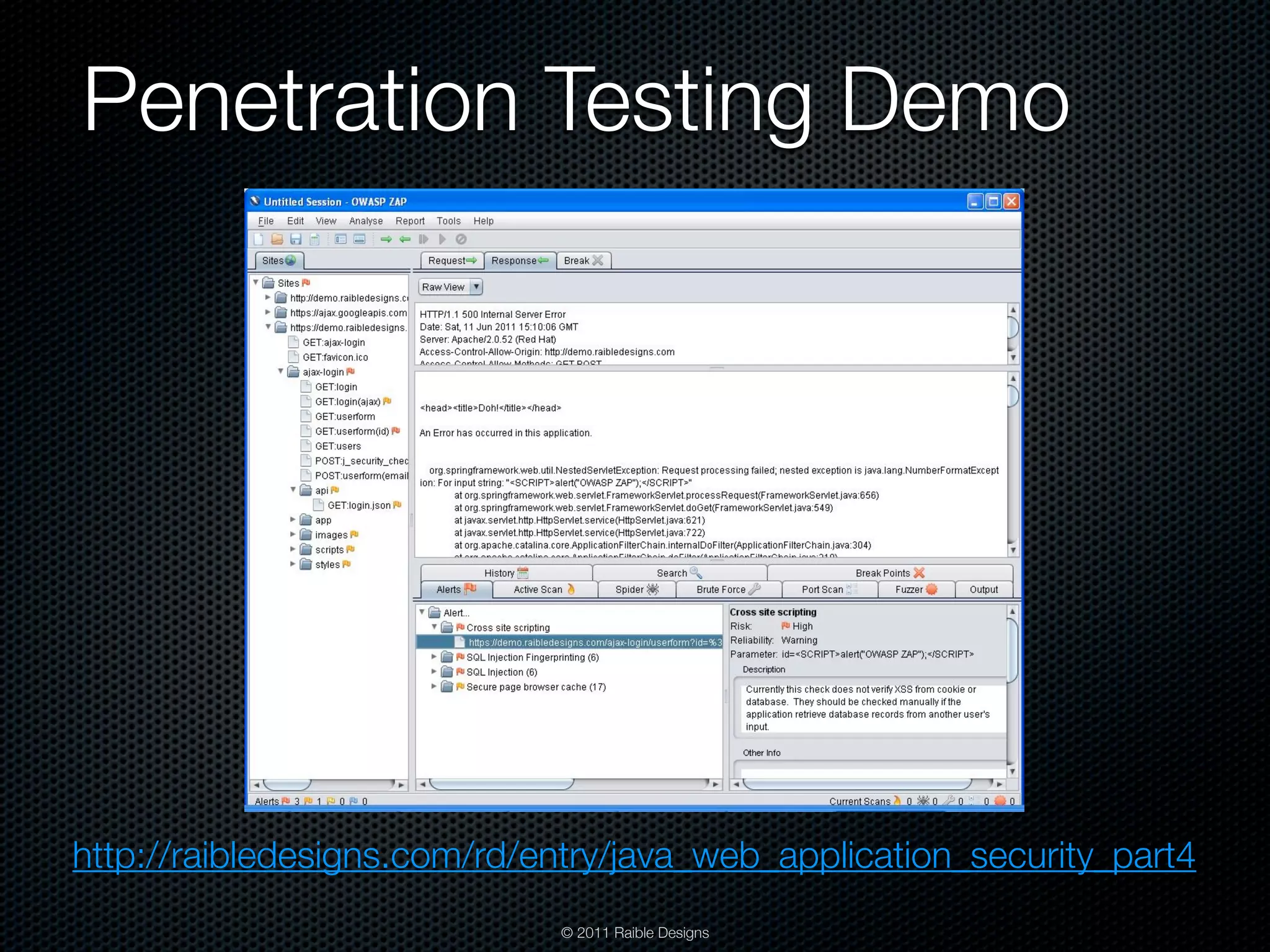The image size is (1270, 952).
Task: Open the Analyse menu
Action: pyautogui.click(x=366, y=221)
